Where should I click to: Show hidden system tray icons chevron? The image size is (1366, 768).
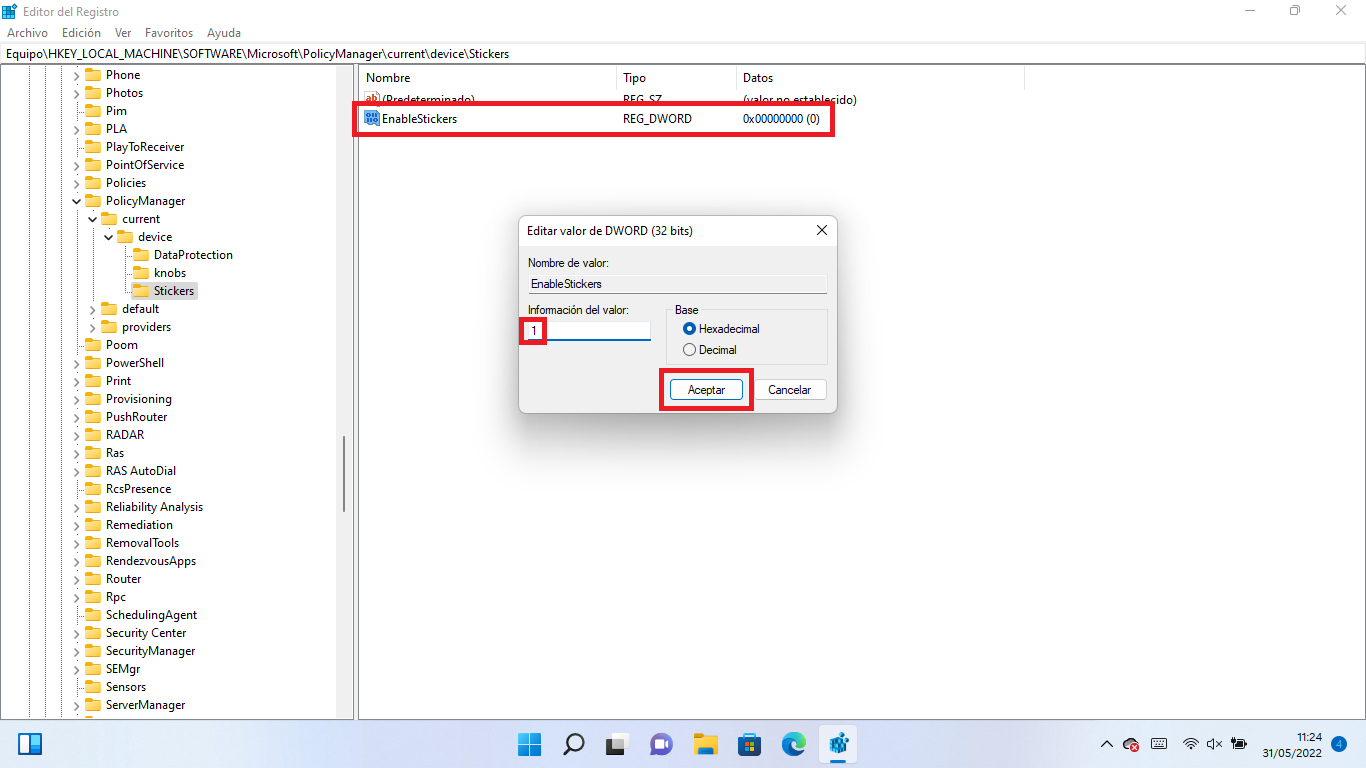click(1106, 744)
